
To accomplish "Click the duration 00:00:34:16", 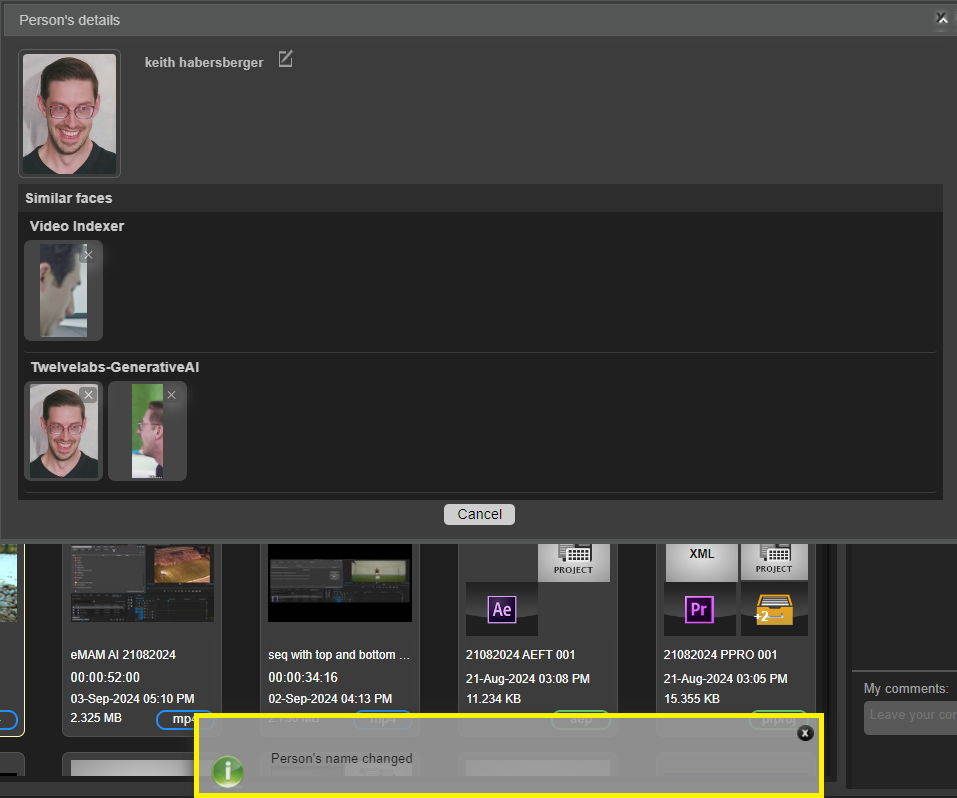I will pos(303,677).
